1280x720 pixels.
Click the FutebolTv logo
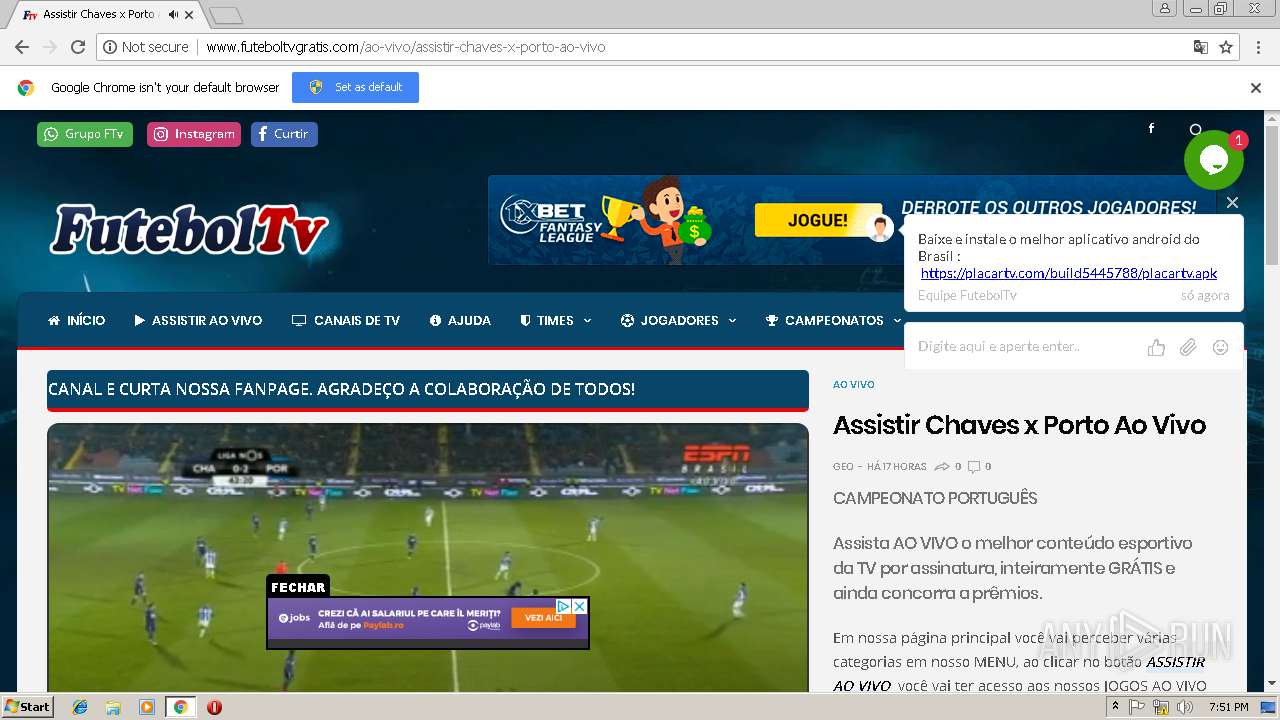click(x=189, y=230)
